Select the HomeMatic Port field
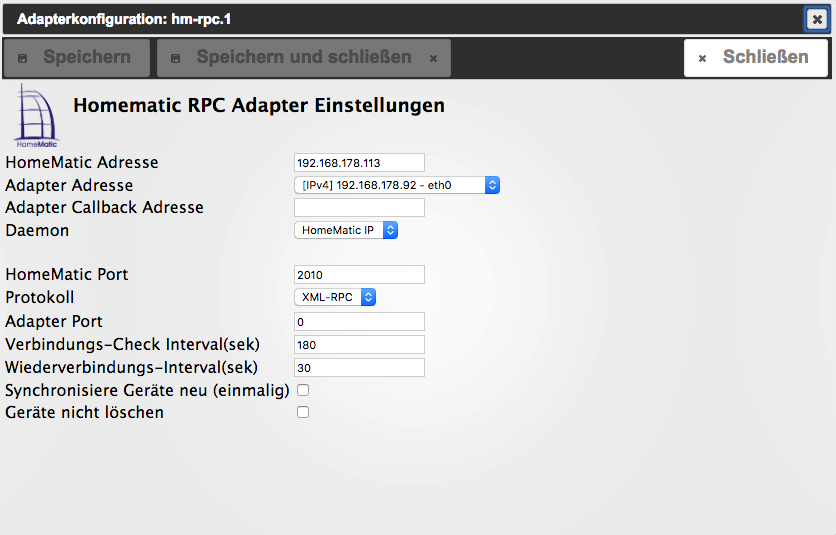This screenshot has height=535, width=836. [x=359, y=274]
